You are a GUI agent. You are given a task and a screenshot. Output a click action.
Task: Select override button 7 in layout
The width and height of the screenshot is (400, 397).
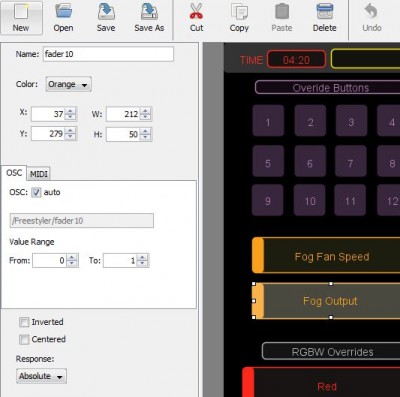pyautogui.click(x=351, y=161)
